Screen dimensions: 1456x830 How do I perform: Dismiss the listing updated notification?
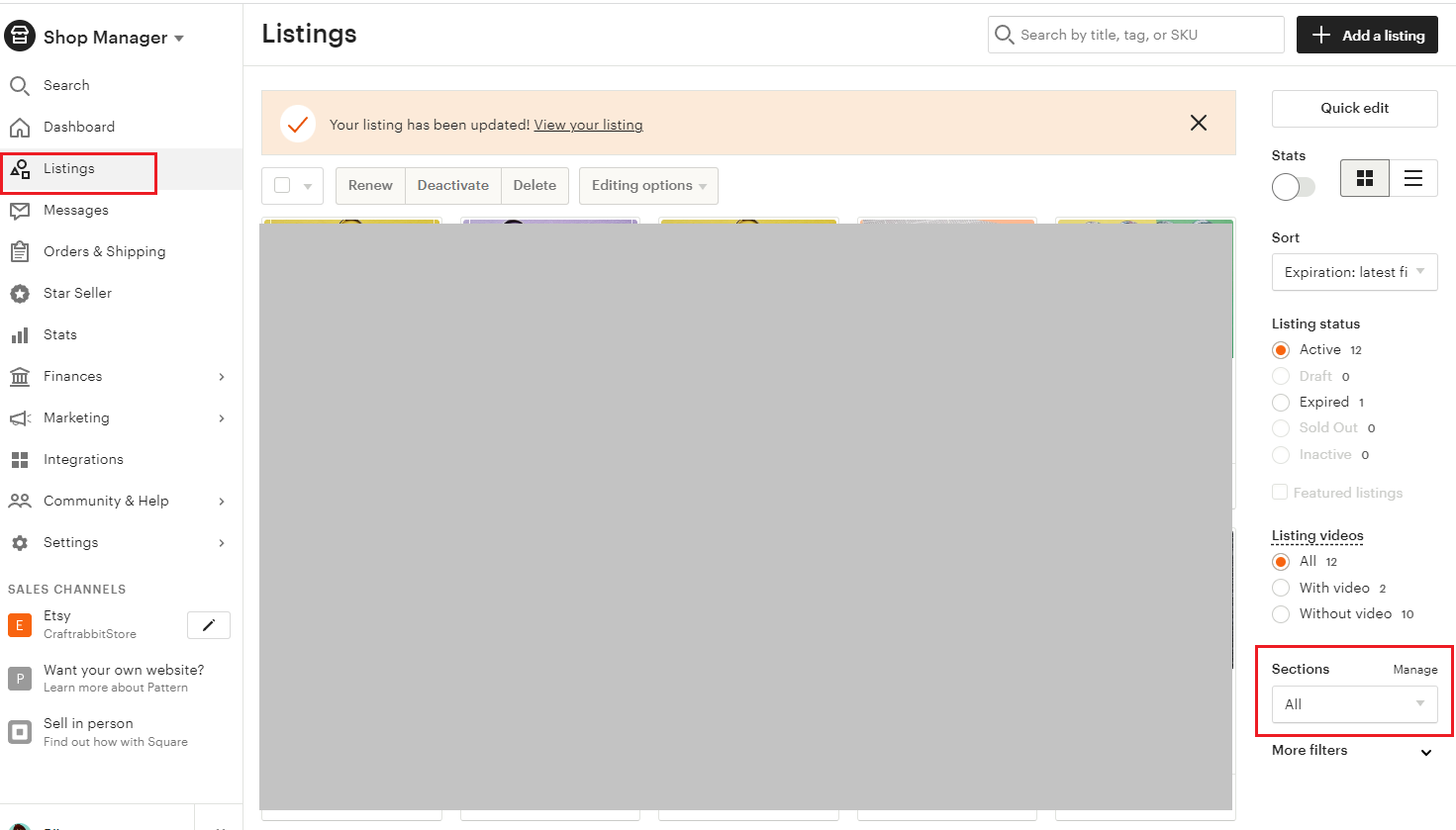[1199, 123]
